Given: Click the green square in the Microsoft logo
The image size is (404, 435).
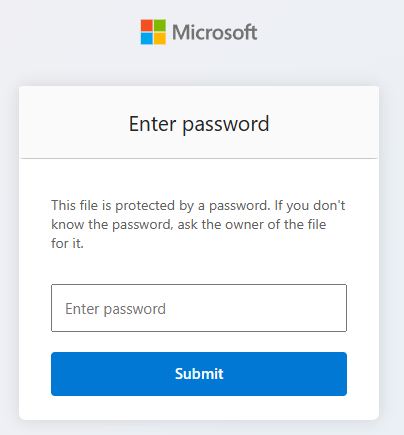Looking at the screenshot, I should click(160, 26).
